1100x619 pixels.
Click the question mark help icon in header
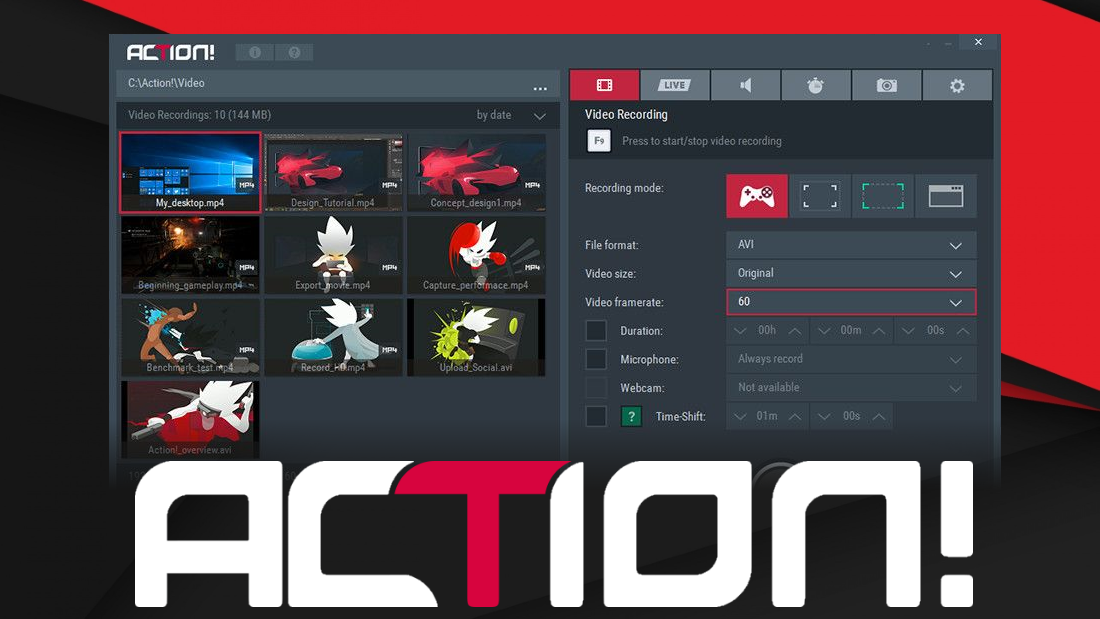294,53
